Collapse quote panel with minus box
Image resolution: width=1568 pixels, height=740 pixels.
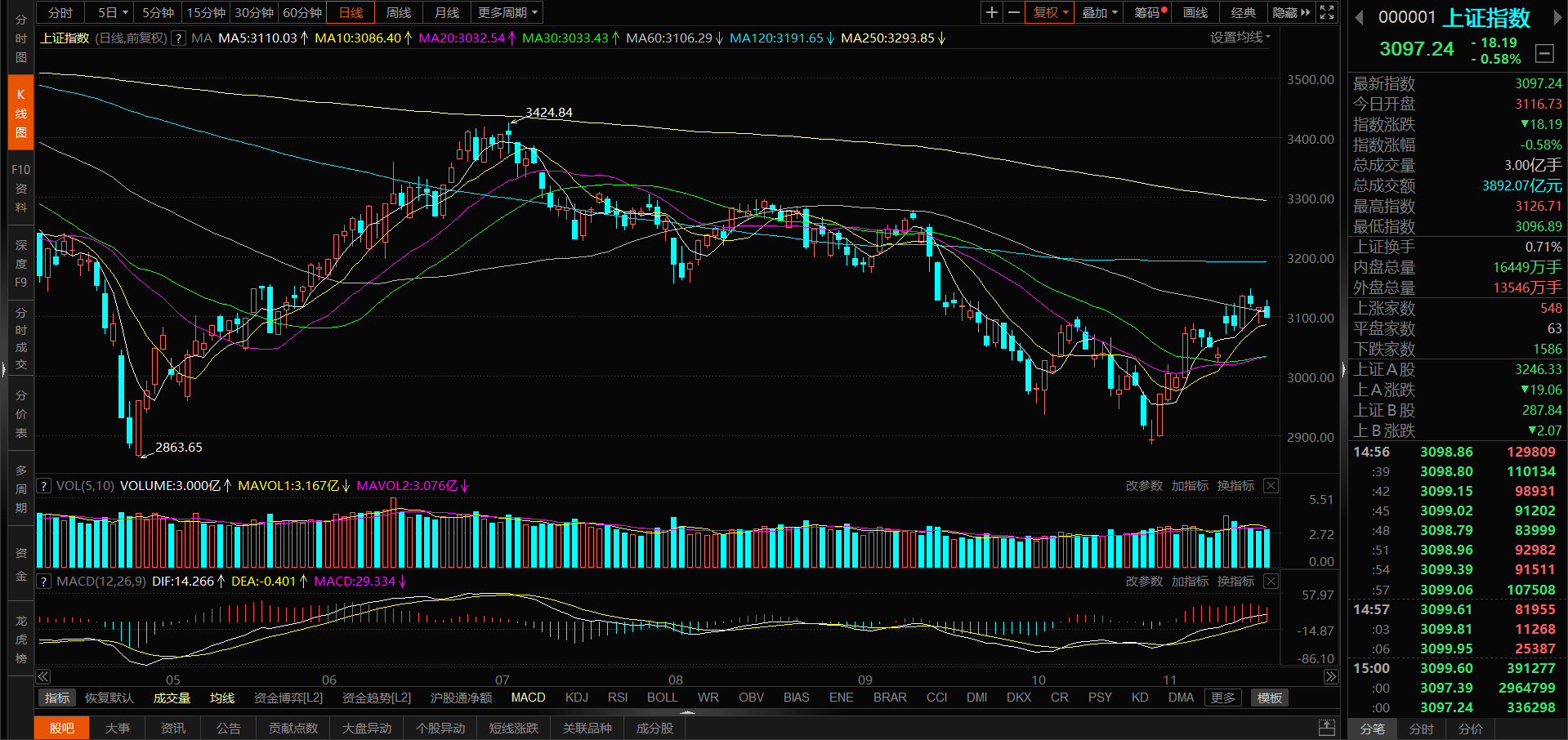pyautogui.click(x=1544, y=54)
